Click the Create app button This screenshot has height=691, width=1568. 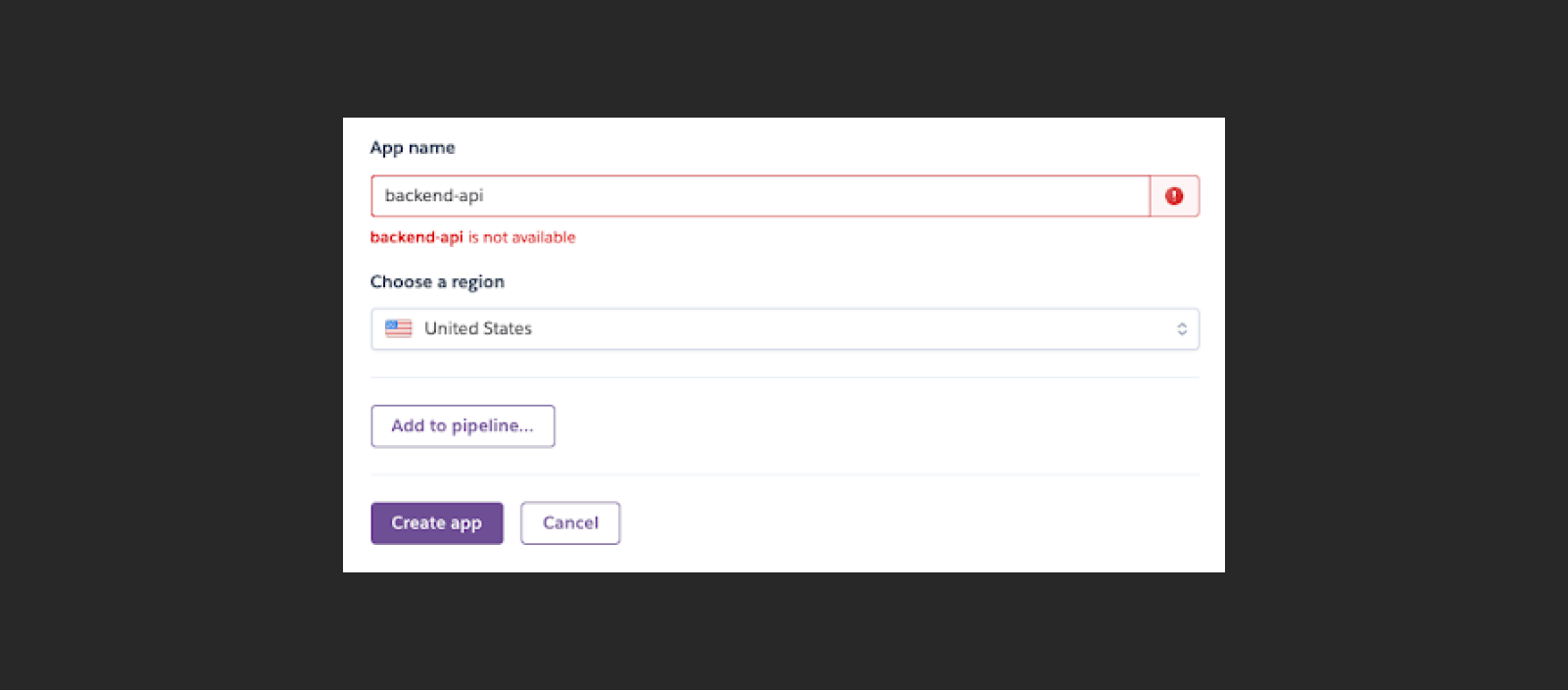tap(437, 523)
